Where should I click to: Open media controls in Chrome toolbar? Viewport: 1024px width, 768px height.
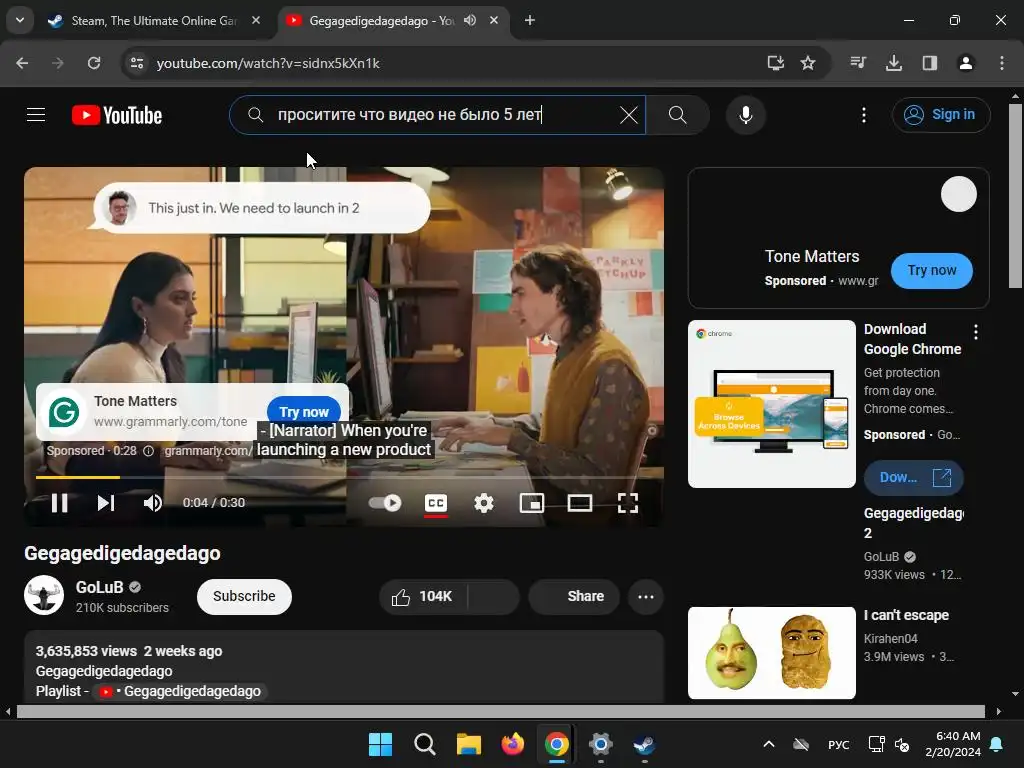(x=858, y=63)
